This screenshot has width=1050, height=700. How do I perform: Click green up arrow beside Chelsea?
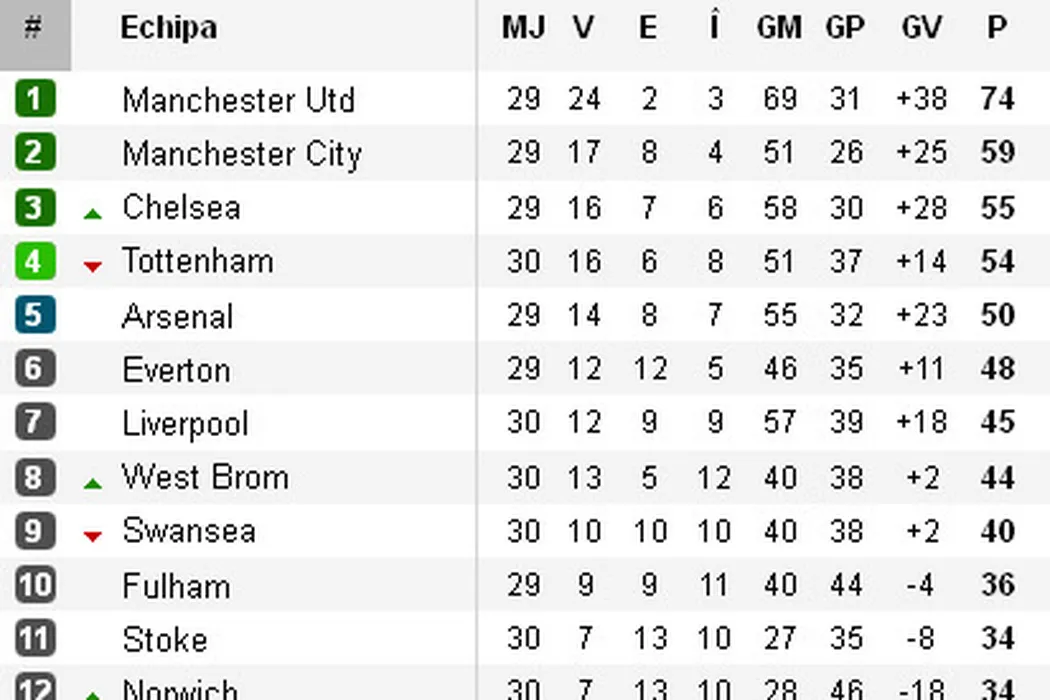click(93, 212)
